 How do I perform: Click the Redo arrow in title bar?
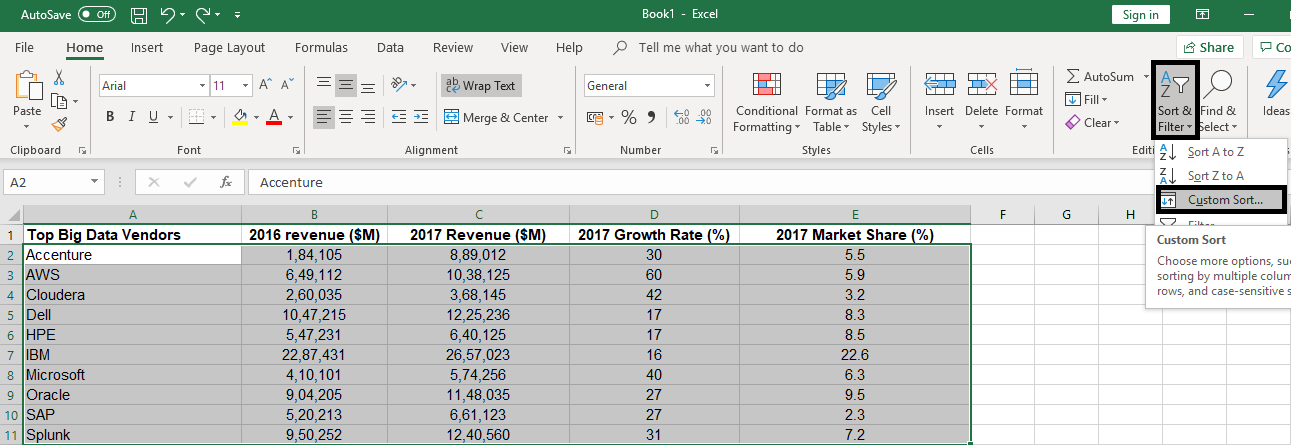coord(204,16)
